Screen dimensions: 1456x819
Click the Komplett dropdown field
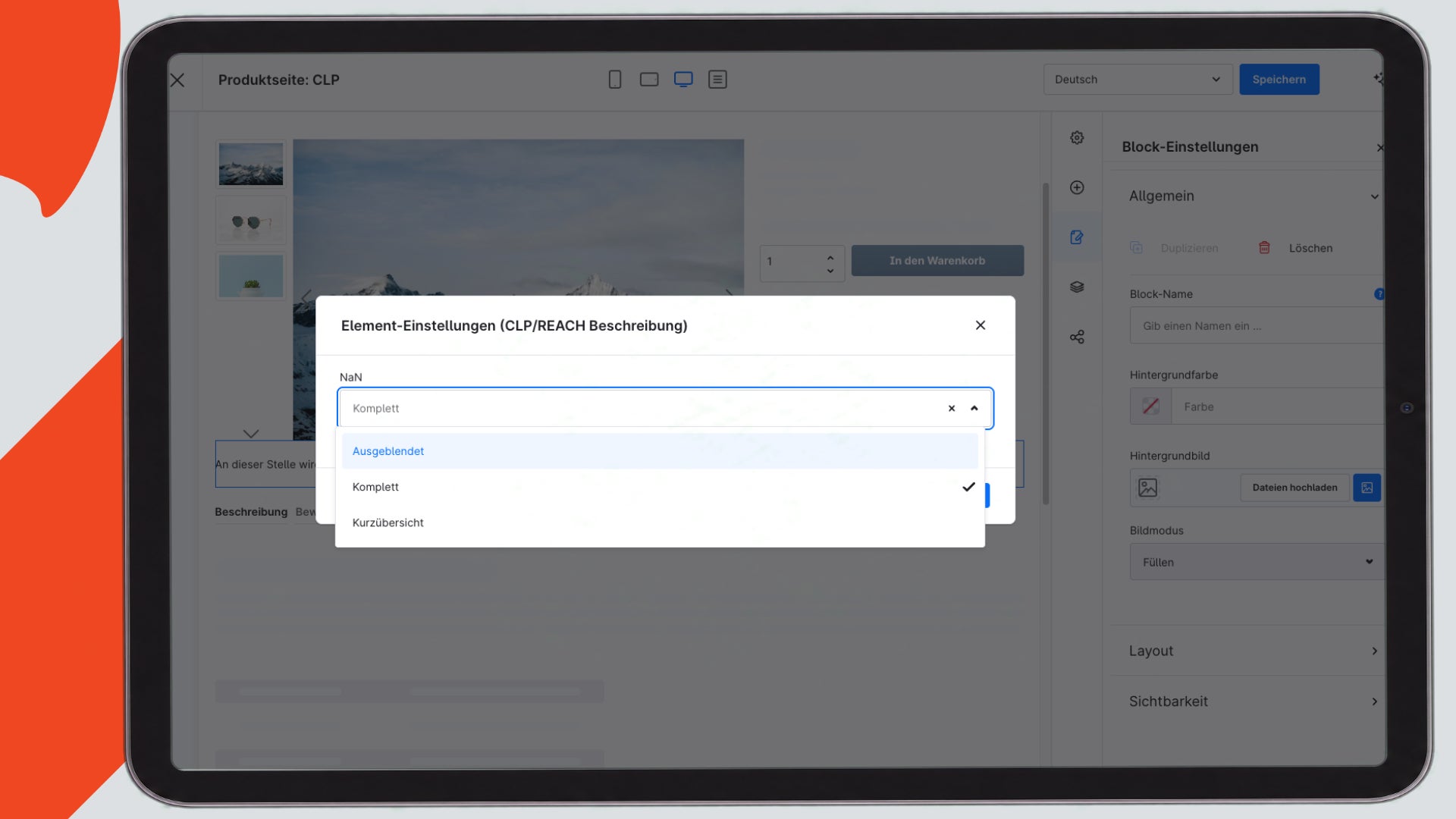(x=665, y=409)
